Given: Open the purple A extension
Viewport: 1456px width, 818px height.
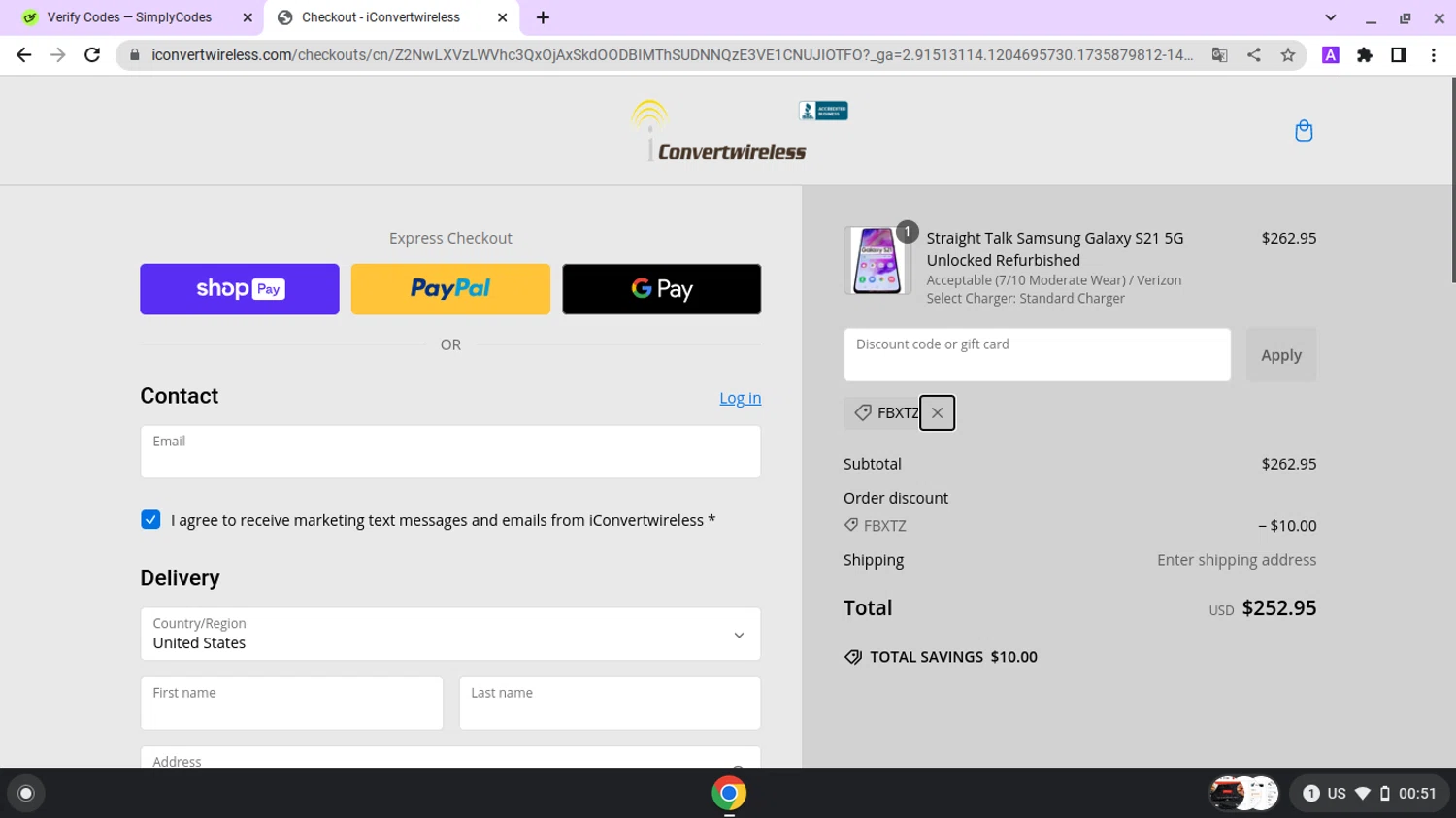Looking at the screenshot, I should [x=1331, y=55].
